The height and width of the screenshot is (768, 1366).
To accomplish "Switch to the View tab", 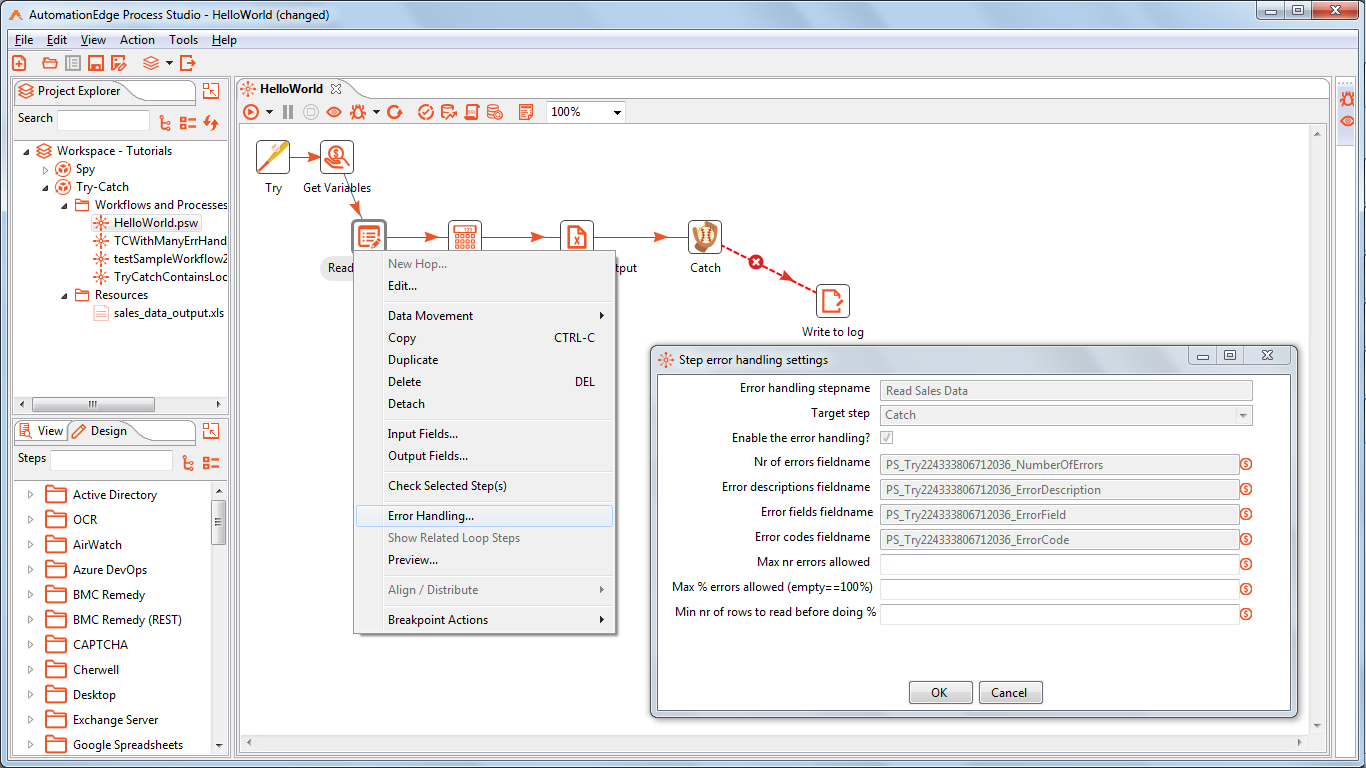I will pyautogui.click(x=41, y=431).
